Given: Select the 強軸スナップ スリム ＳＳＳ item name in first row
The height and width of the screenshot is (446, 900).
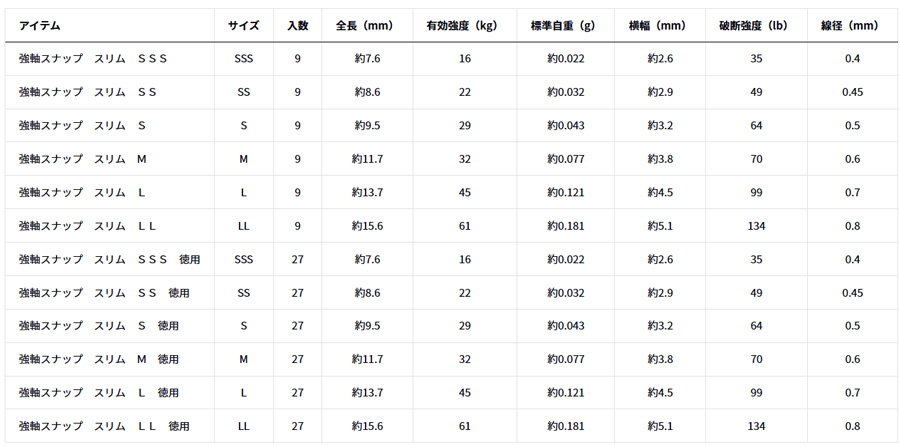Looking at the screenshot, I should 93,59.
